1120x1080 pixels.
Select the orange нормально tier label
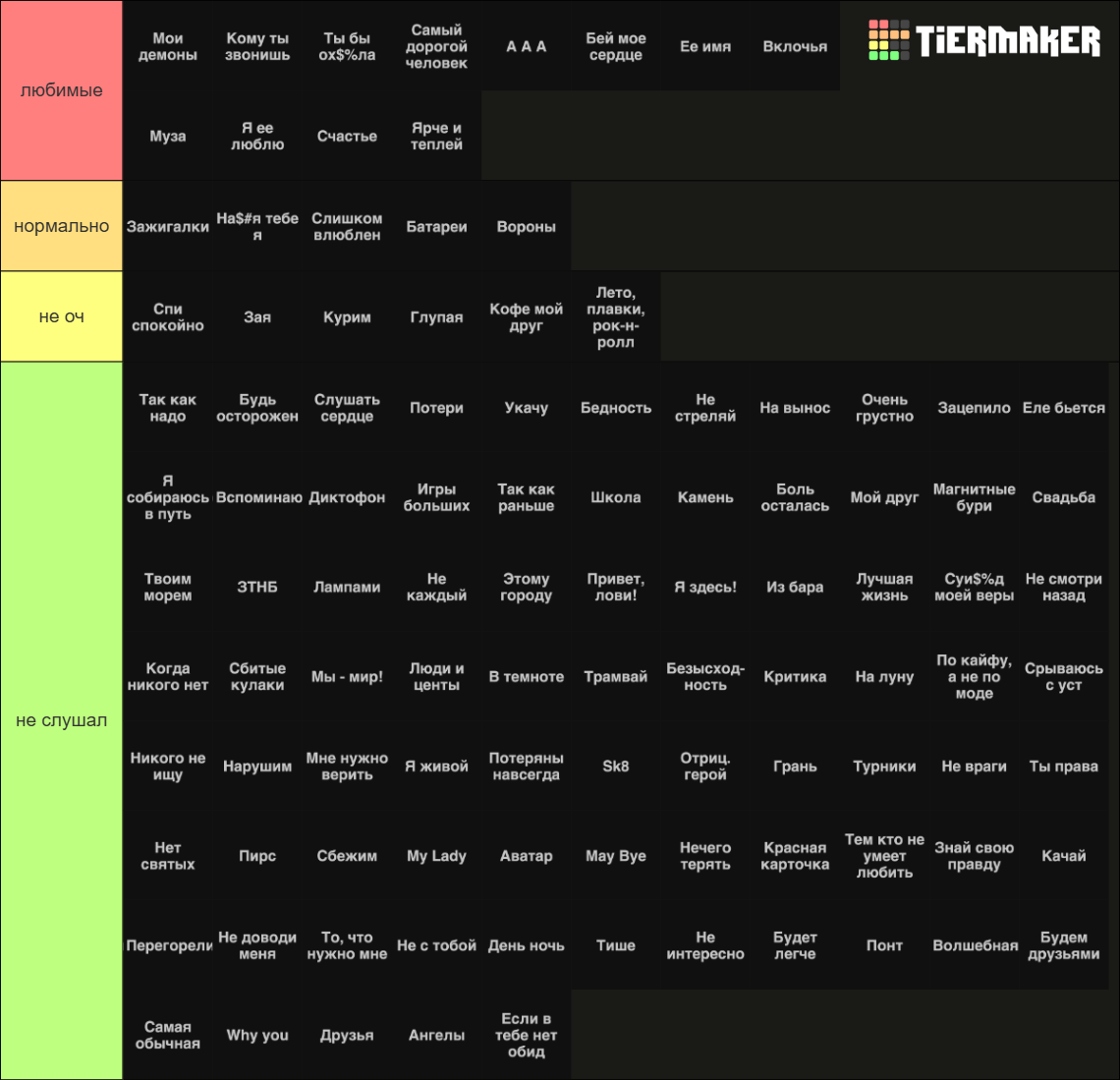point(62,226)
